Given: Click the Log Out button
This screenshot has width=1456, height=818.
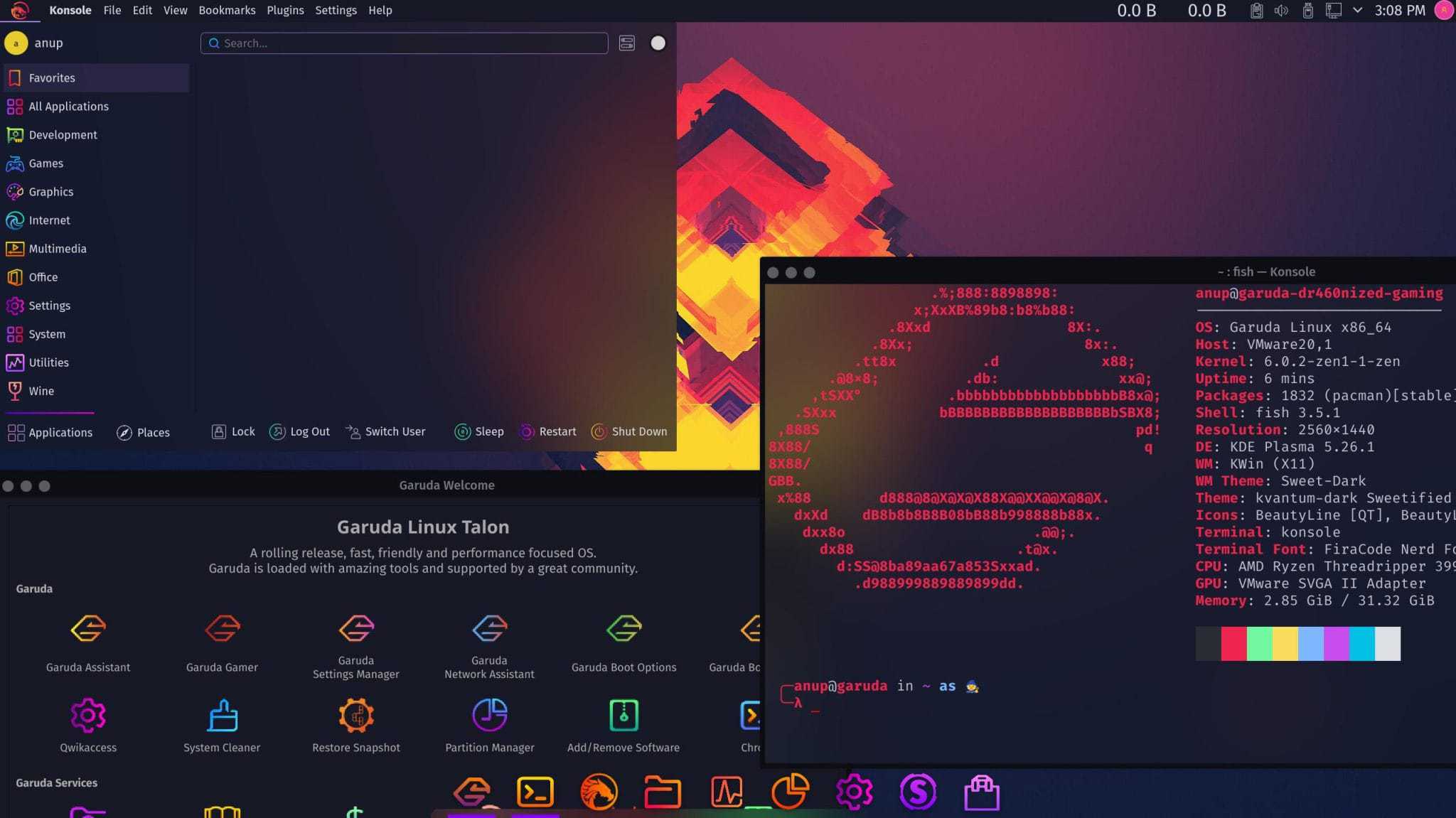Looking at the screenshot, I should [x=300, y=431].
